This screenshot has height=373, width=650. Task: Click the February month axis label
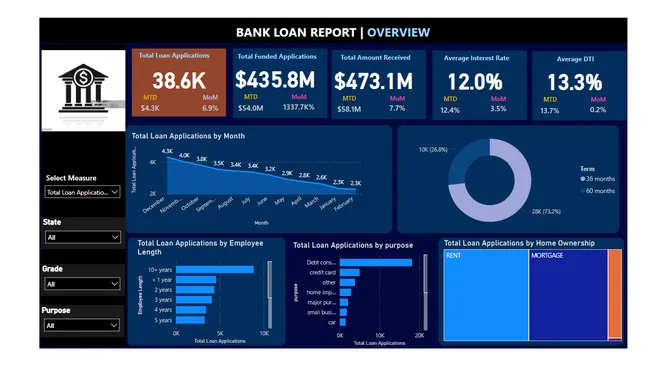[344, 204]
